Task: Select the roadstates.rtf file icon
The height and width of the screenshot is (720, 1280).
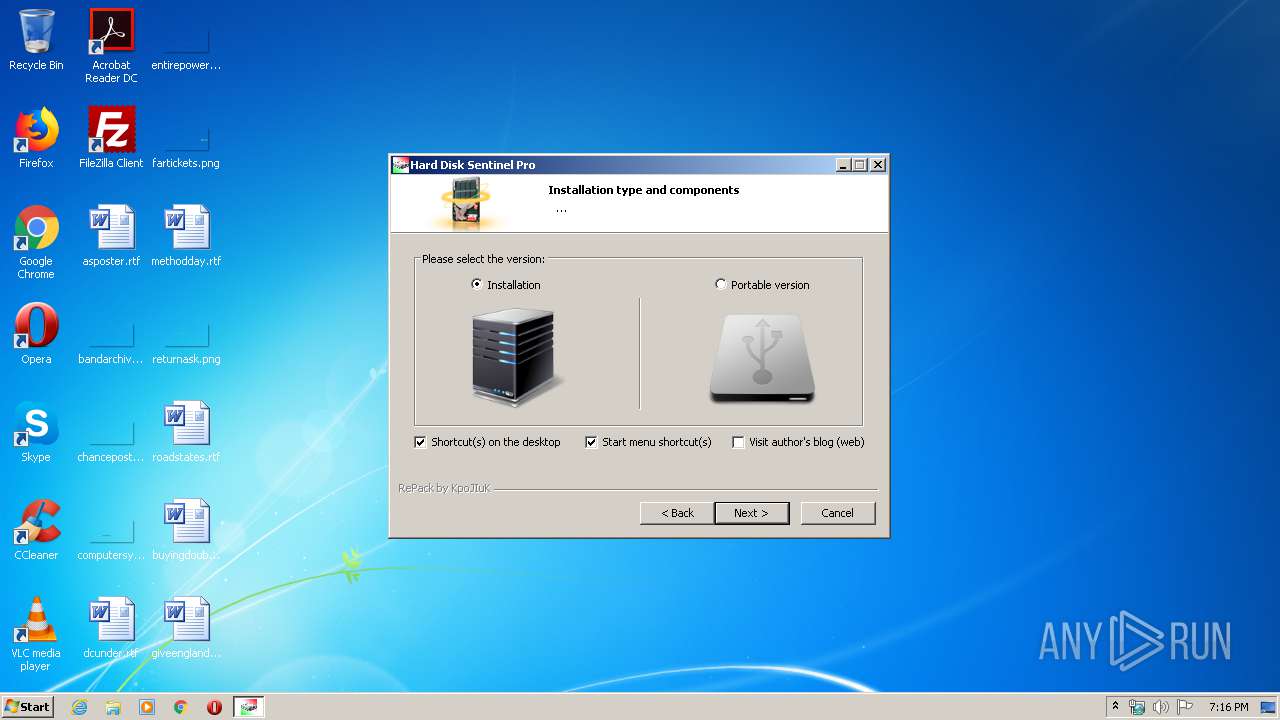Action: 186,432
